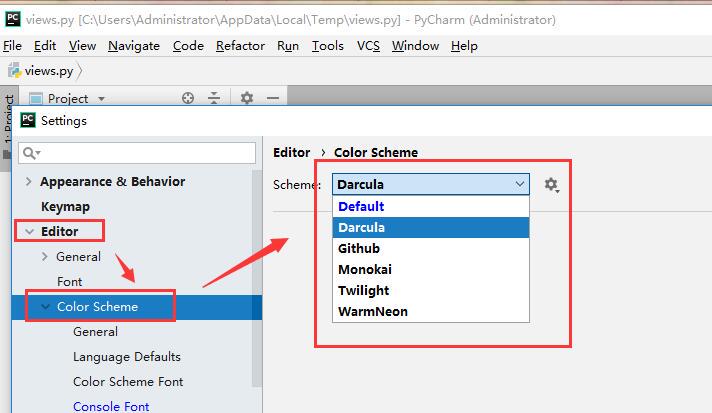
Task: Open Project panel gear options
Action: click(x=247, y=98)
